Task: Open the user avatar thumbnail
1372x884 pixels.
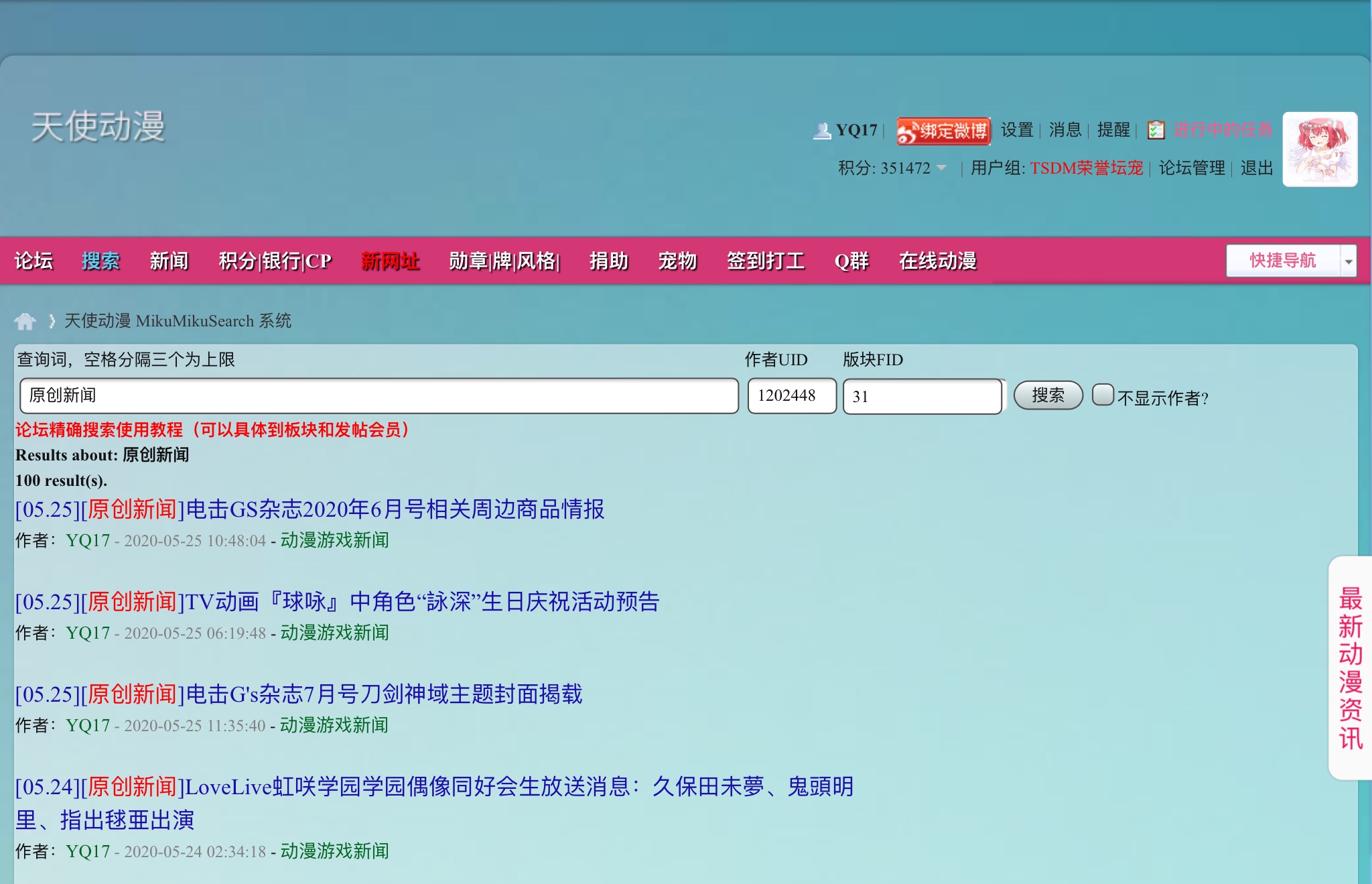Action: coord(1319,149)
